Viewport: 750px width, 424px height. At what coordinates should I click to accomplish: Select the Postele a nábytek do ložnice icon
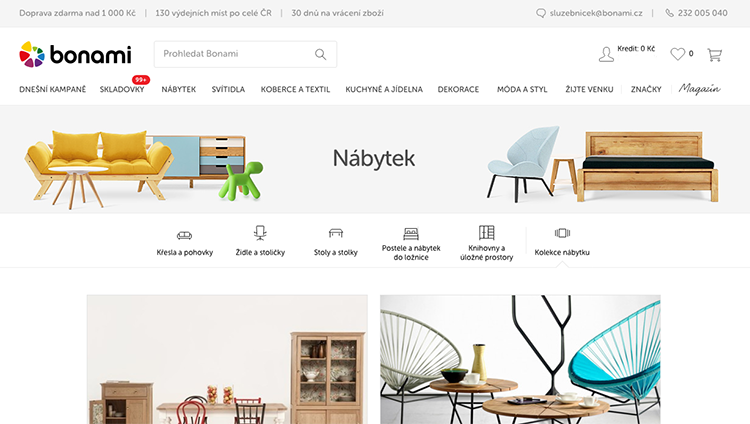pyautogui.click(x=411, y=234)
